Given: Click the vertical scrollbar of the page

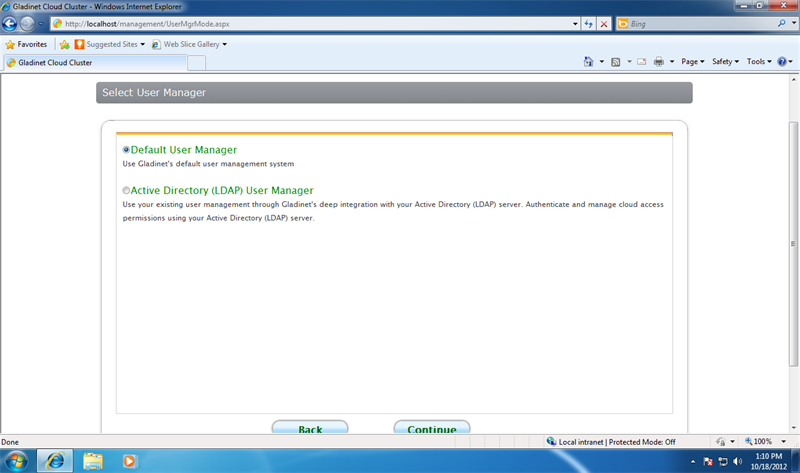Looking at the screenshot, I should pyautogui.click(x=793, y=244).
